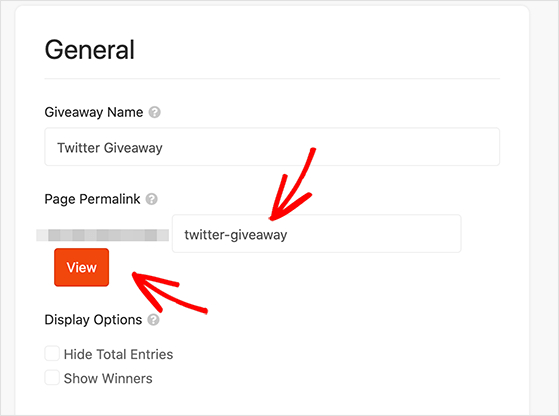Click the 'Display Options' section label

pyautogui.click(x=93, y=320)
